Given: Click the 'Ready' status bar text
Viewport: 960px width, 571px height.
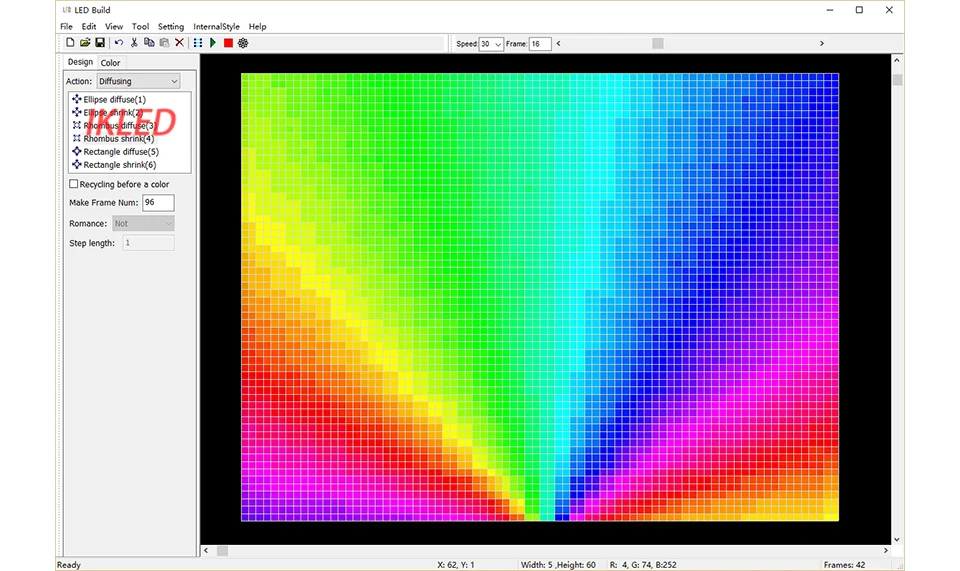Looking at the screenshot, I should pyautogui.click(x=69, y=565).
